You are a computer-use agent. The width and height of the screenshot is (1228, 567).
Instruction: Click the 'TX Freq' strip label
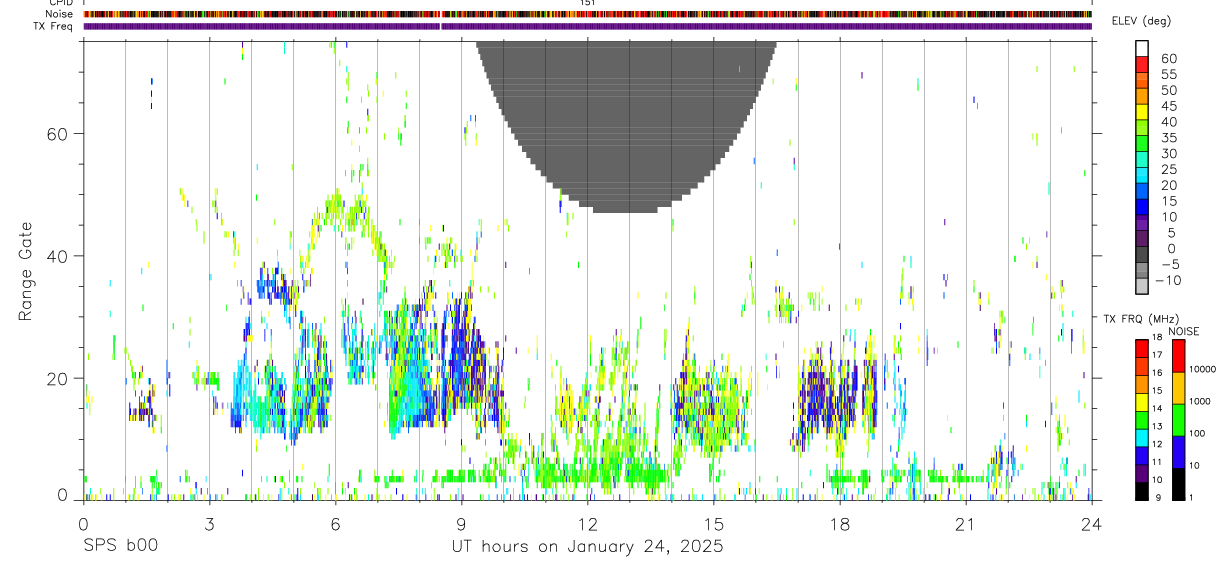coord(54,26)
